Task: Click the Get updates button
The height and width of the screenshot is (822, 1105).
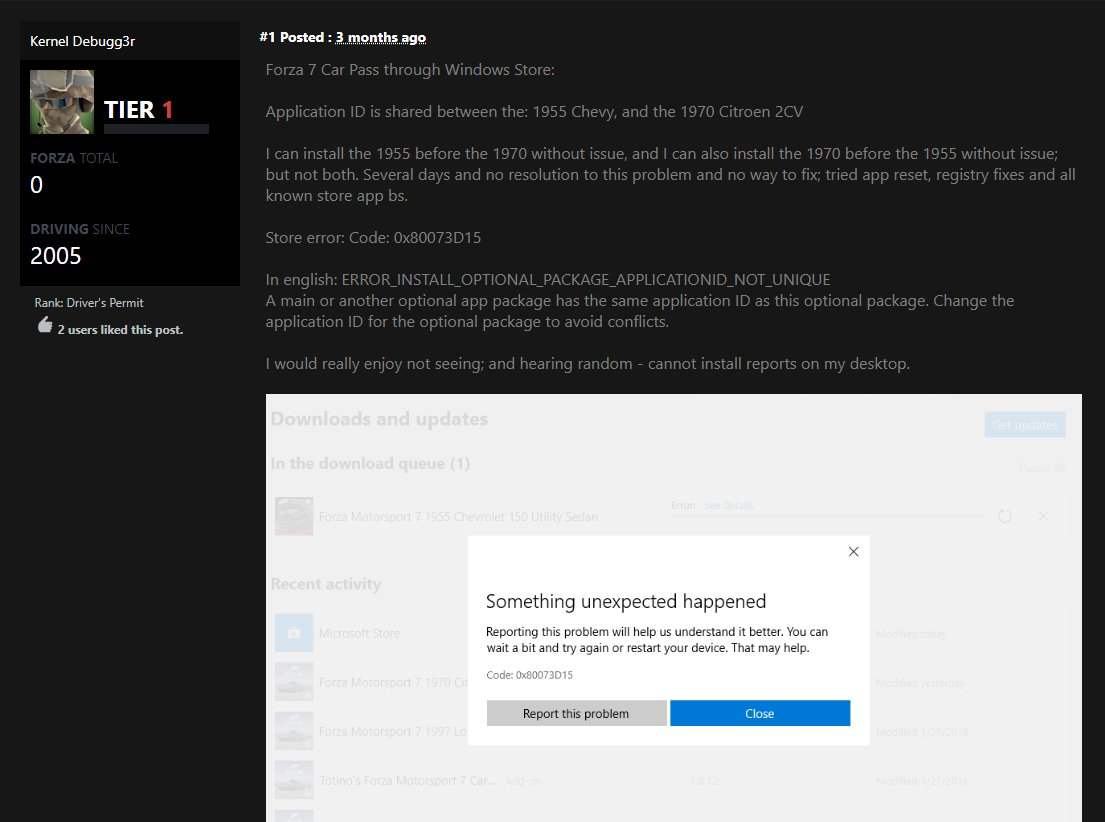Action: click(1025, 424)
